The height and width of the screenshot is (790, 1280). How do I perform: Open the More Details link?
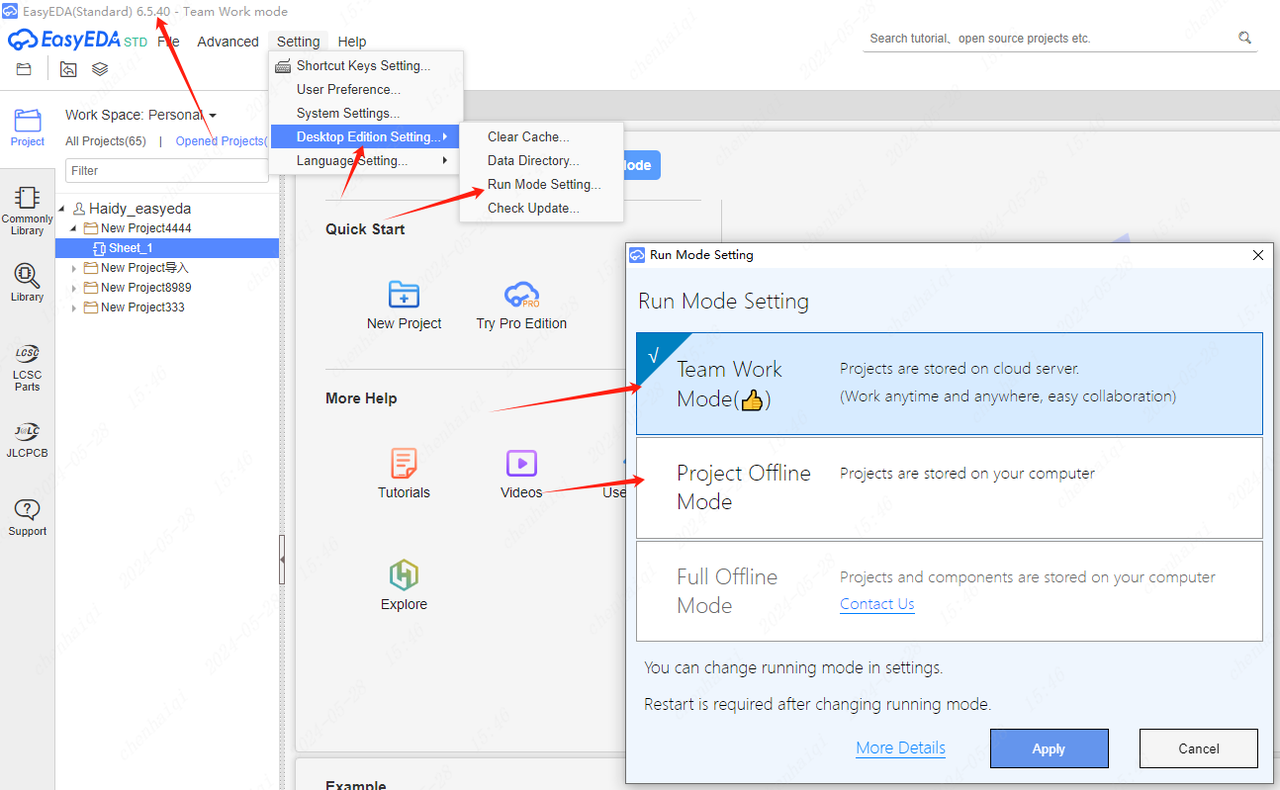(900, 748)
